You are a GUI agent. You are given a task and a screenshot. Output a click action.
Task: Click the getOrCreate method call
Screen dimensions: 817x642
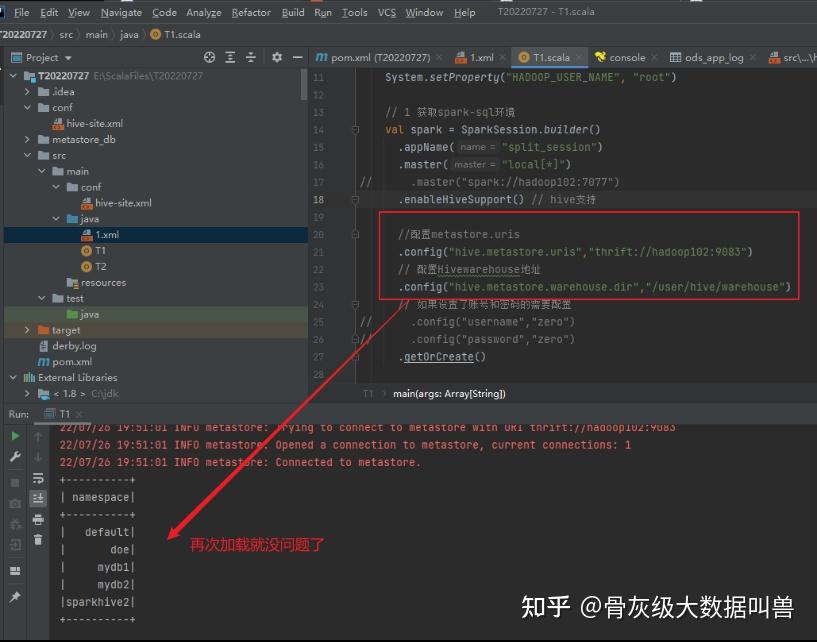(439, 357)
